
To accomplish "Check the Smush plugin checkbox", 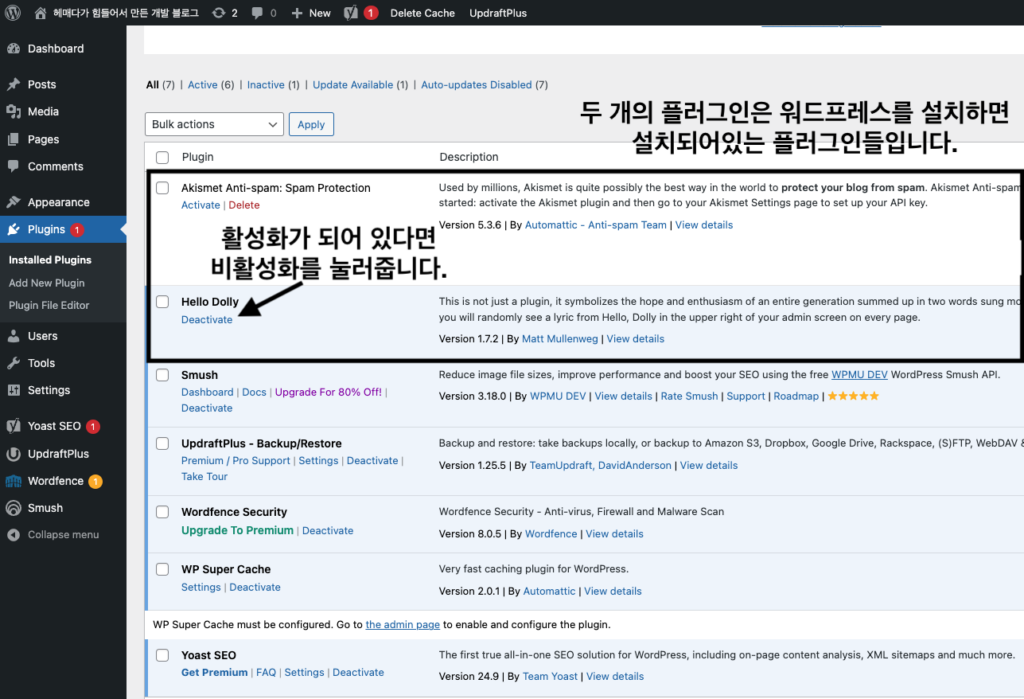I will pyautogui.click(x=163, y=375).
